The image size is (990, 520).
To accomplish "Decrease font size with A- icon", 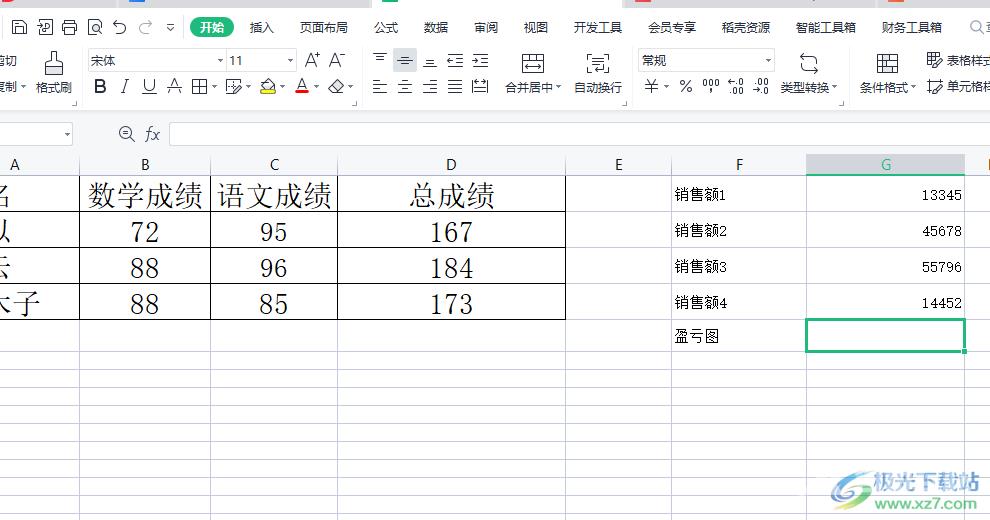I will click(337, 60).
